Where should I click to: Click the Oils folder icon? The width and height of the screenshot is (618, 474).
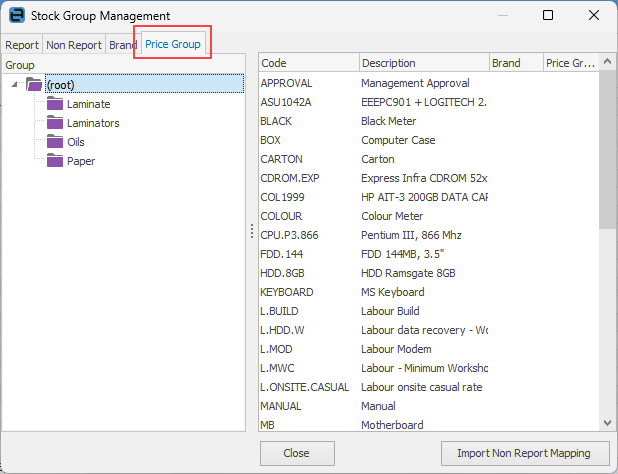tap(54, 142)
